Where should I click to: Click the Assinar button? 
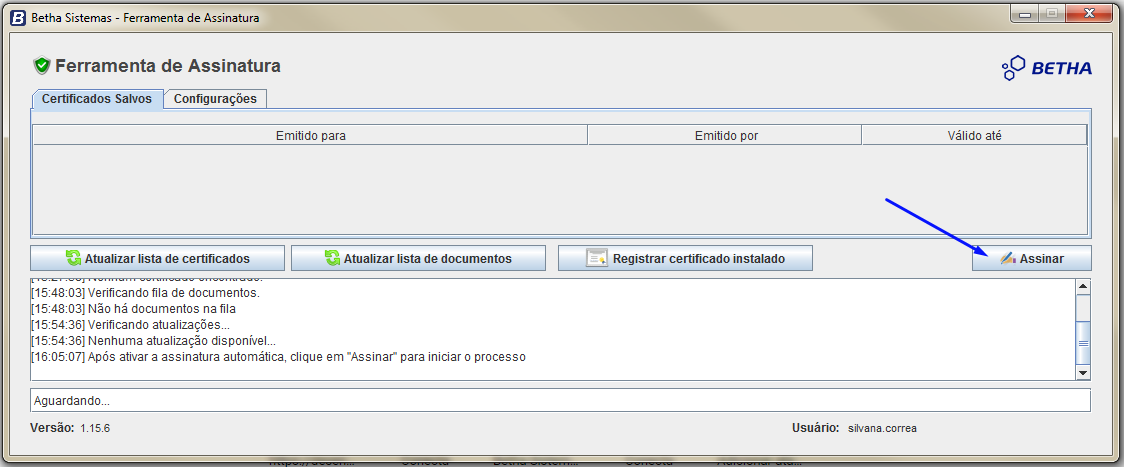click(1032, 258)
